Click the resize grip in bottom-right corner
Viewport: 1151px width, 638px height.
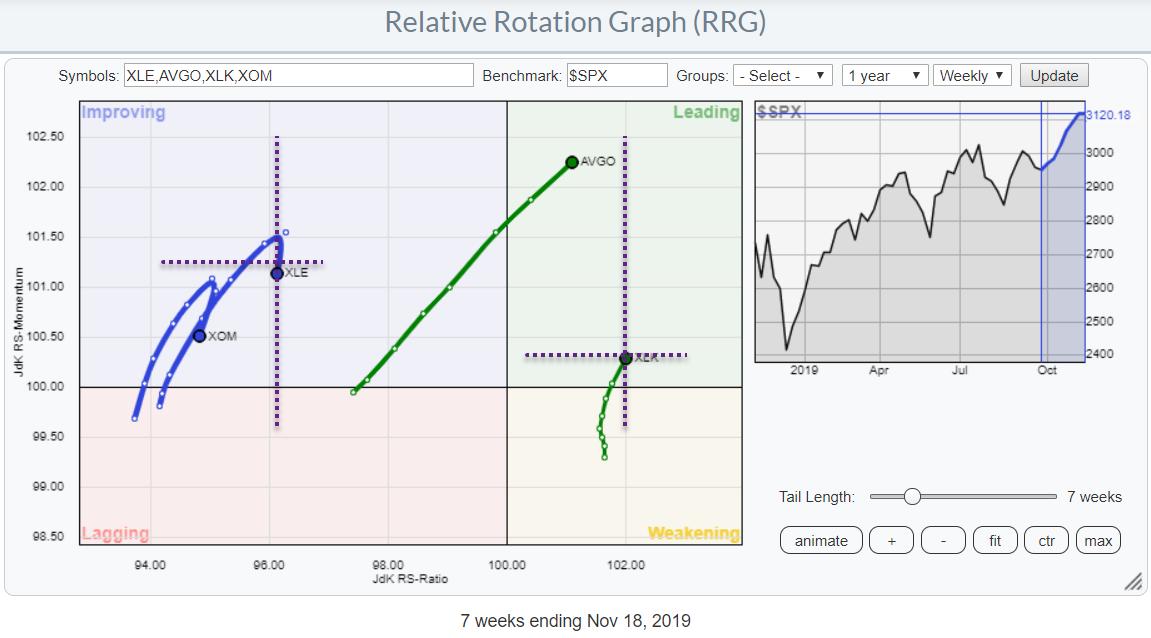tap(1132, 582)
